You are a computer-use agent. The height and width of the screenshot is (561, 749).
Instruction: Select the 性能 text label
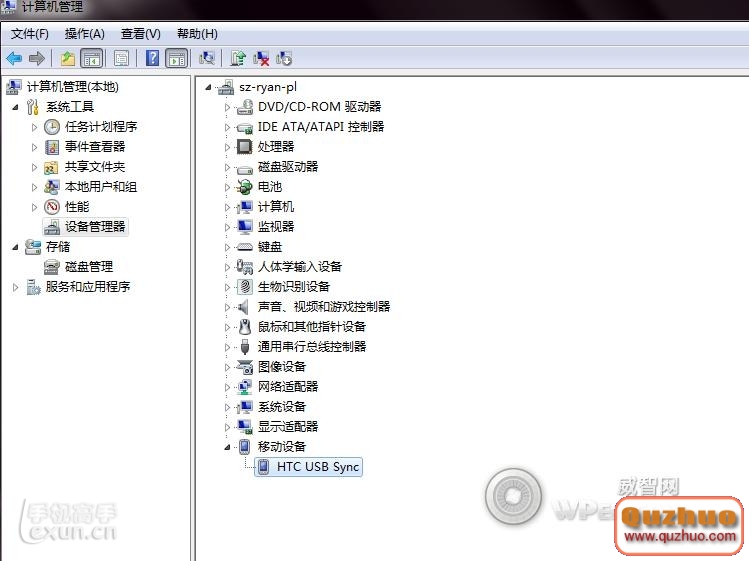coord(77,207)
